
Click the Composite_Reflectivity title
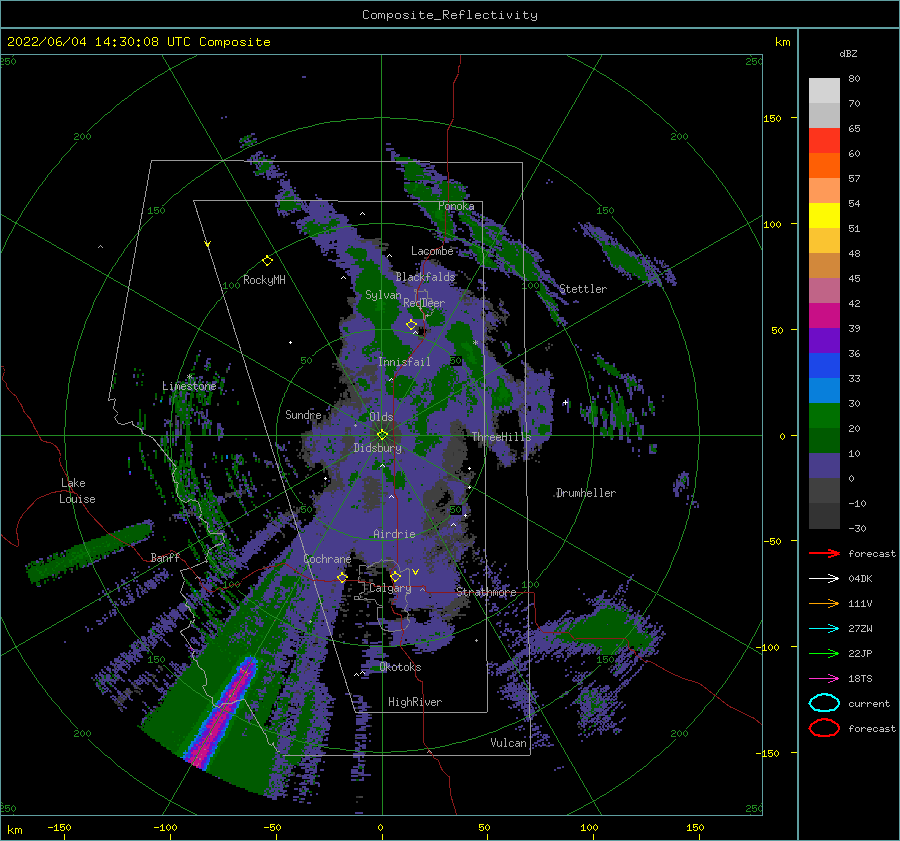tap(449, 15)
